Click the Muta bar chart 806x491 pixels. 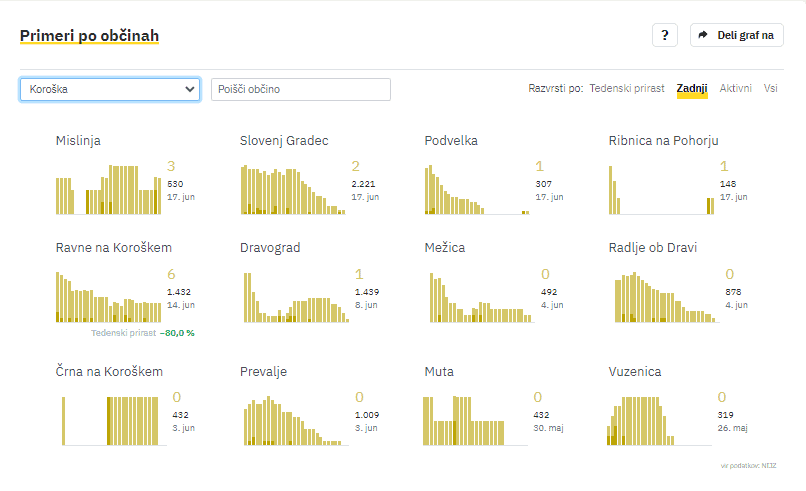click(477, 420)
